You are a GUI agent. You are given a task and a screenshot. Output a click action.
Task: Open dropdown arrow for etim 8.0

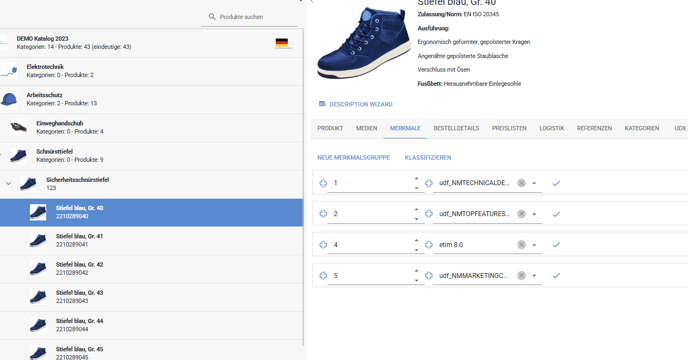[534, 245]
